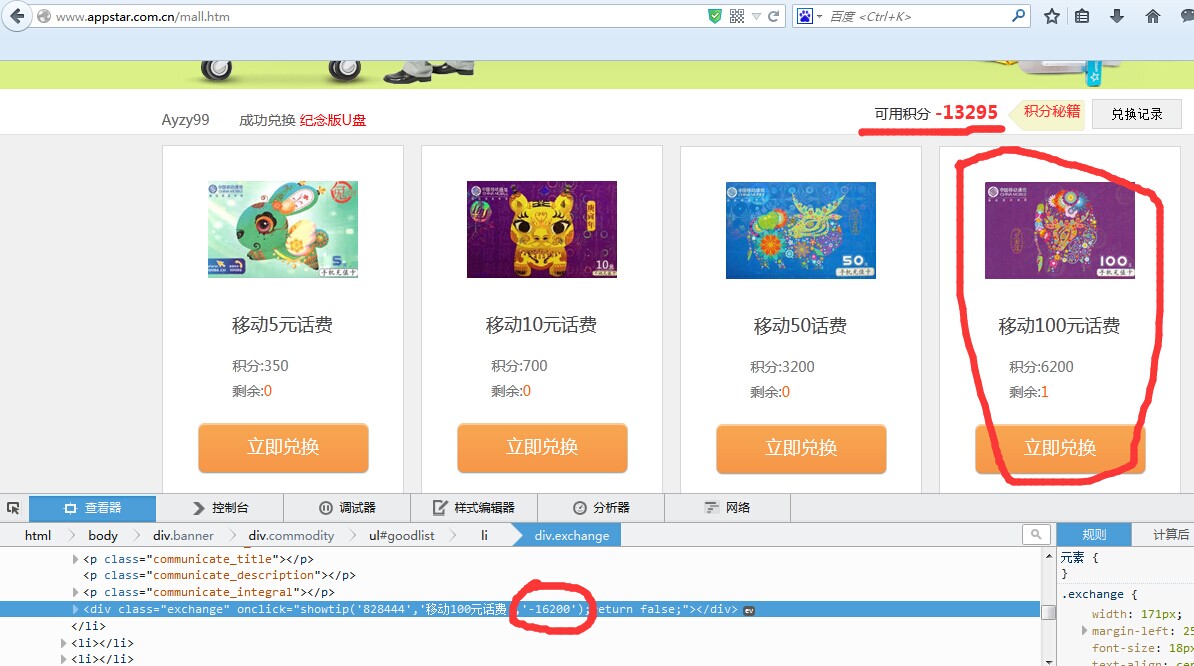1194x666 pixels.
Task: Select div.commodity breadcrumb
Action: click(x=292, y=536)
